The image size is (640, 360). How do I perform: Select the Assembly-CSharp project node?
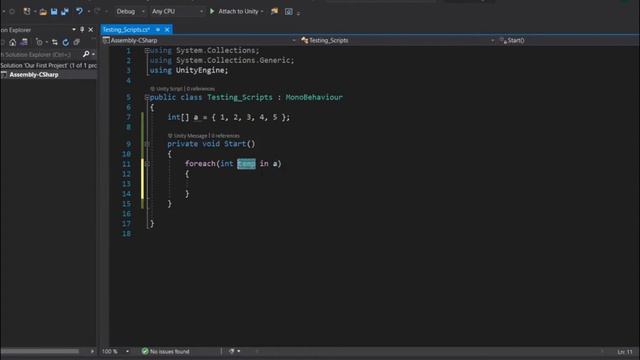pyautogui.click(x=33, y=75)
